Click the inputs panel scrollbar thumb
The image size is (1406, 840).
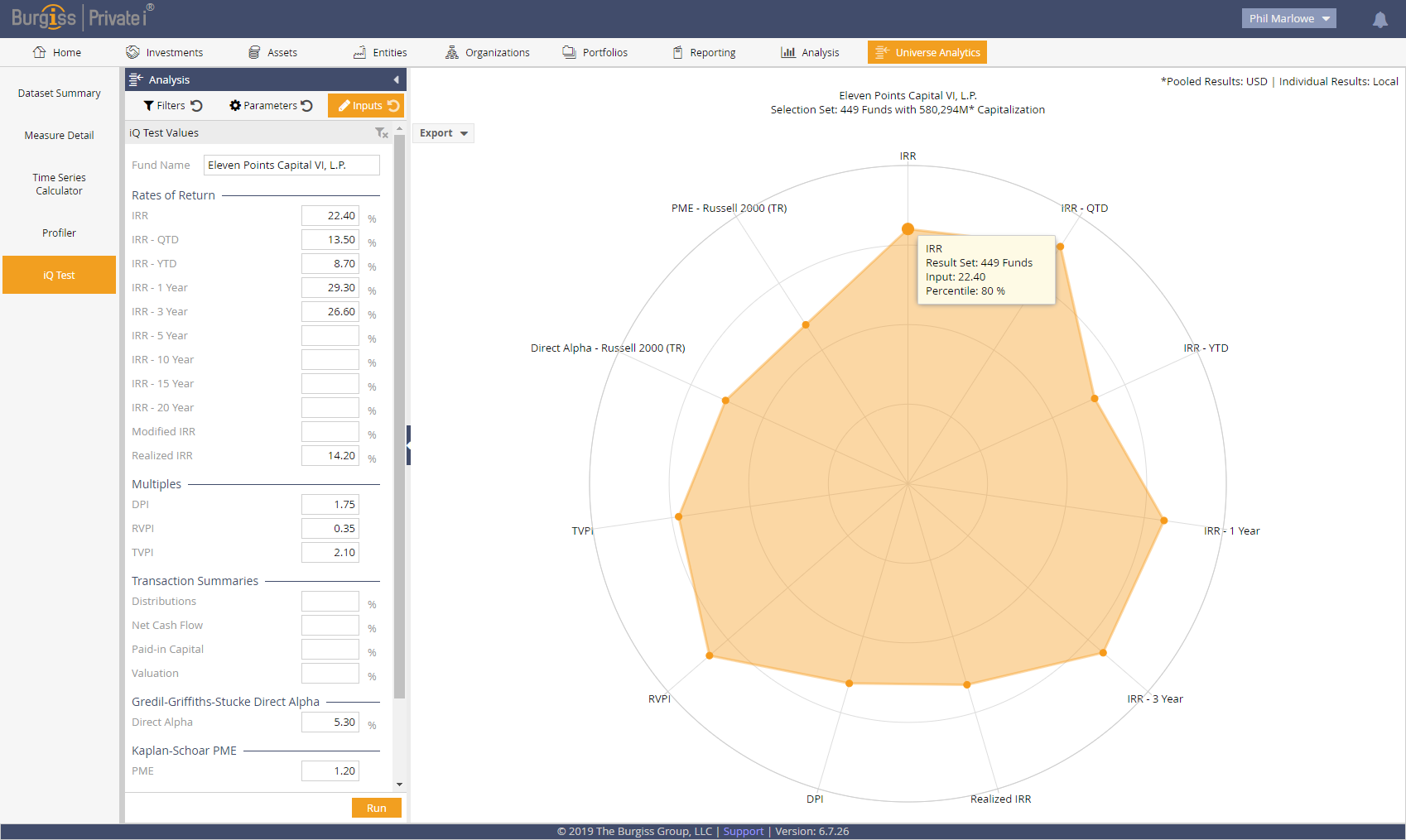click(399, 417)
